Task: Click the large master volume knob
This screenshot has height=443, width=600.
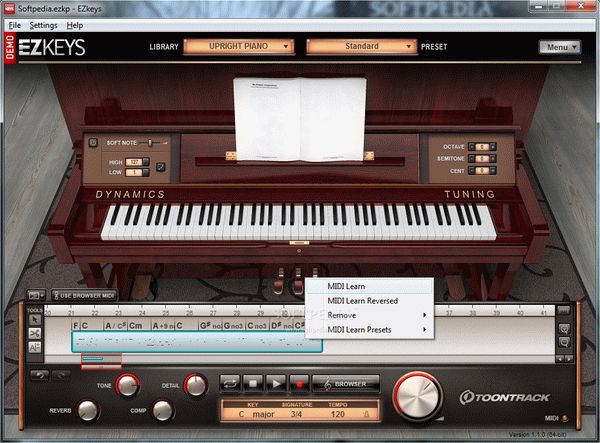Action: pyautogui.click(x=418, y=397)
